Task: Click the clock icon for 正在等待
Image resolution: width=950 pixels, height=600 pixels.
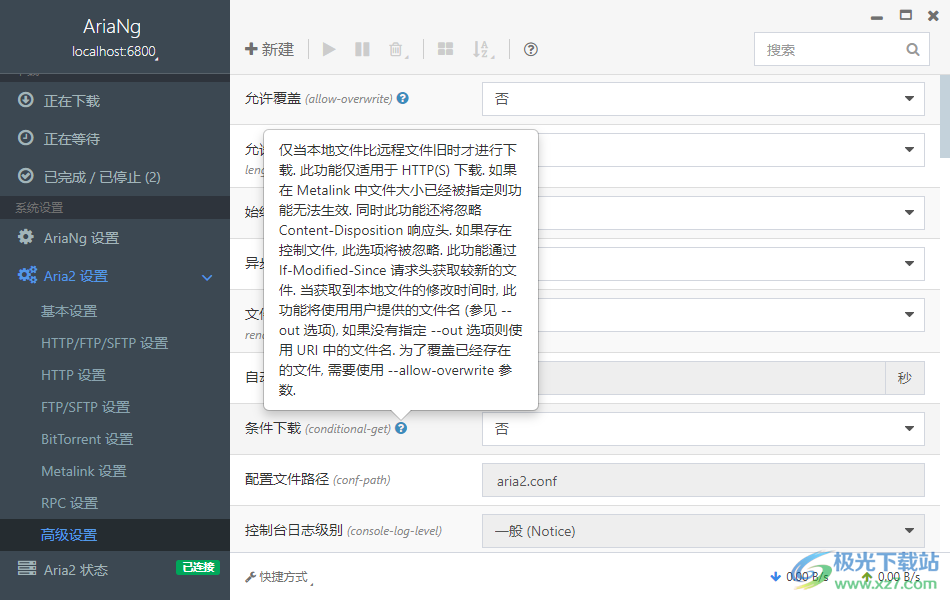Action: pyautogui.click(x=25, y=138)
